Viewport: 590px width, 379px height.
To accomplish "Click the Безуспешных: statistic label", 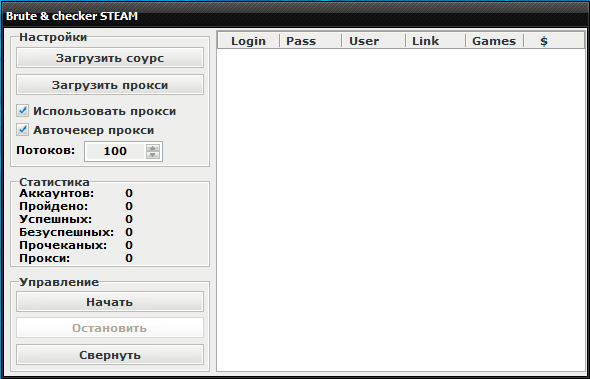I will click(x=67, y=232).
